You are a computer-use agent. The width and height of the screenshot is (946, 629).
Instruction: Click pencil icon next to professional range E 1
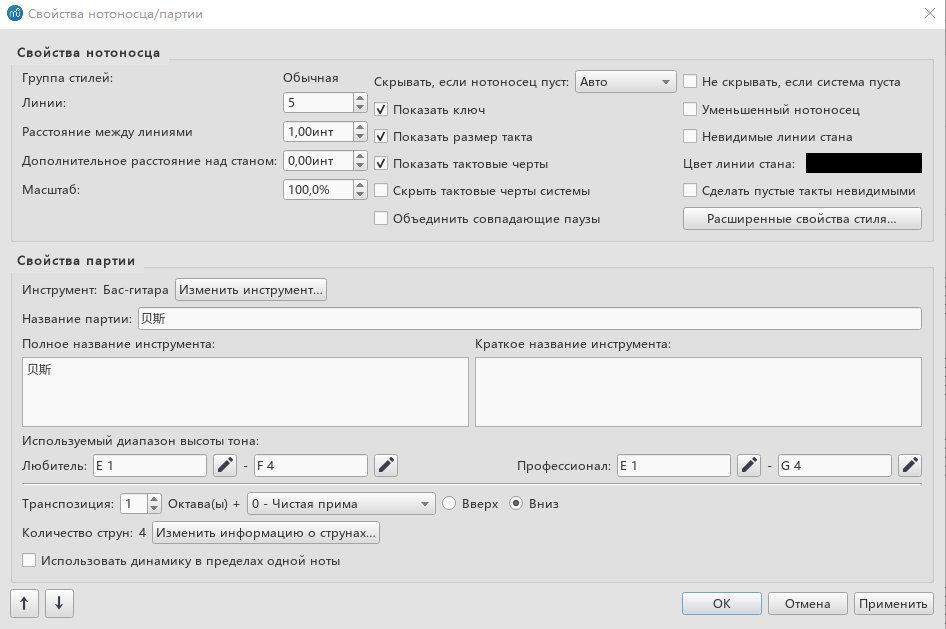[748, 465]
